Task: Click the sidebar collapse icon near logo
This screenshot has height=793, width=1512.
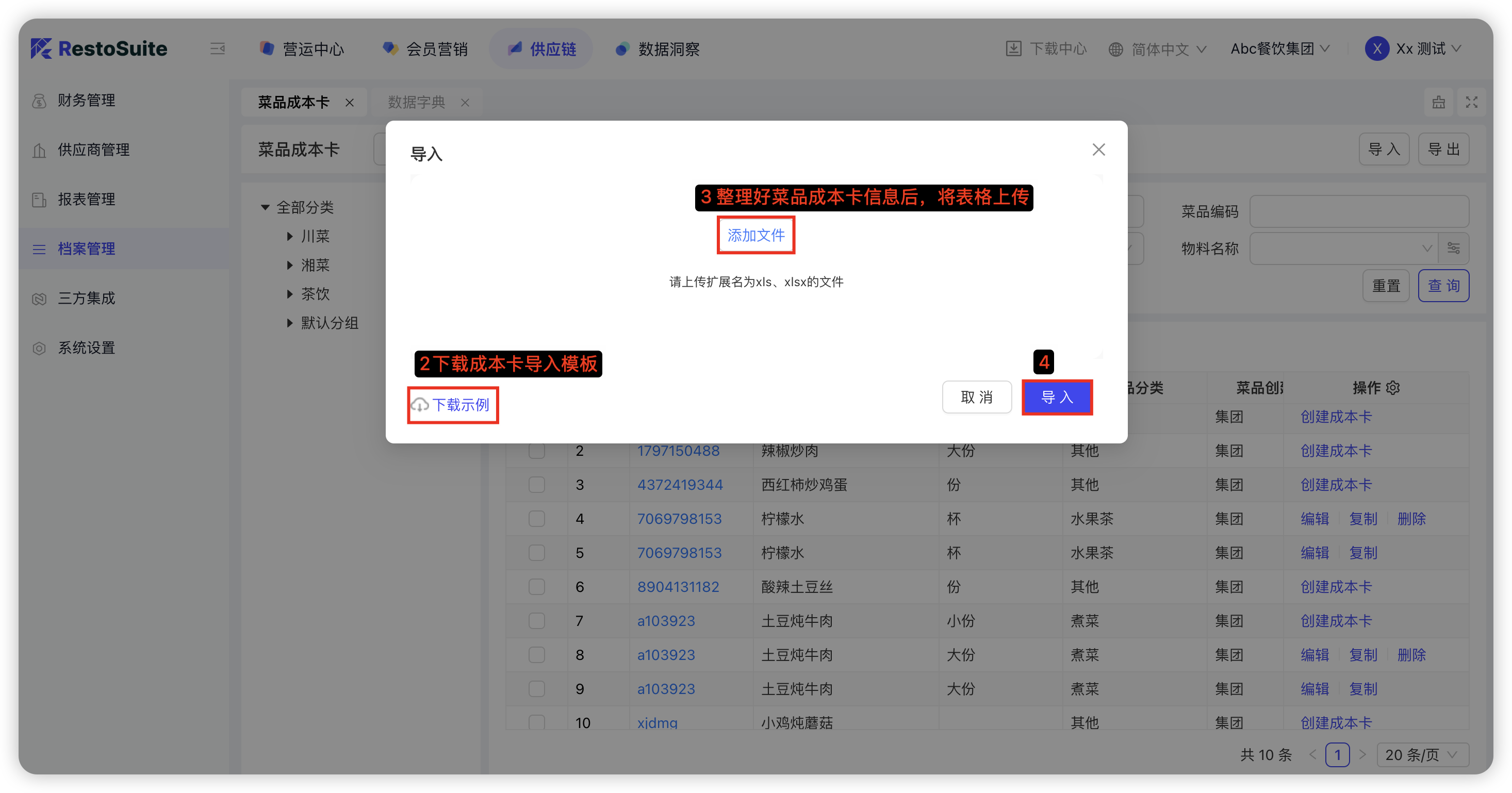Action: tap(218, 48)
